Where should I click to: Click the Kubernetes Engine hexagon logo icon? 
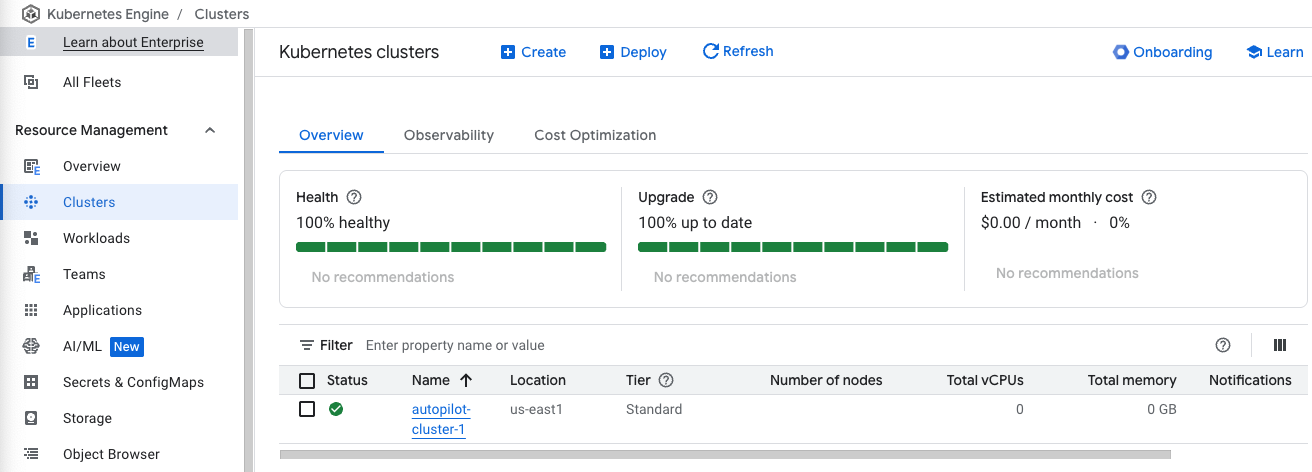(x=31, y=14)
